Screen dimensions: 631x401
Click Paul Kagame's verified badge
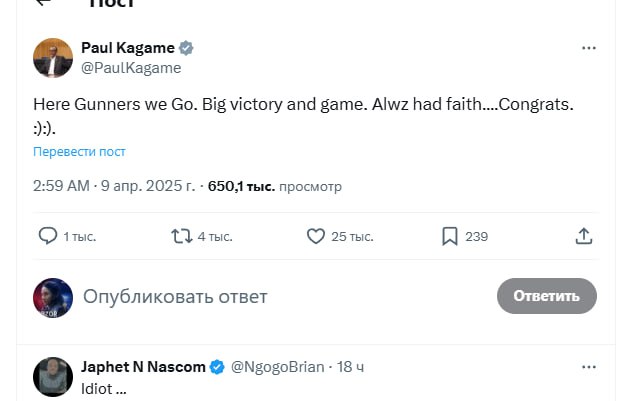(187, 48)
